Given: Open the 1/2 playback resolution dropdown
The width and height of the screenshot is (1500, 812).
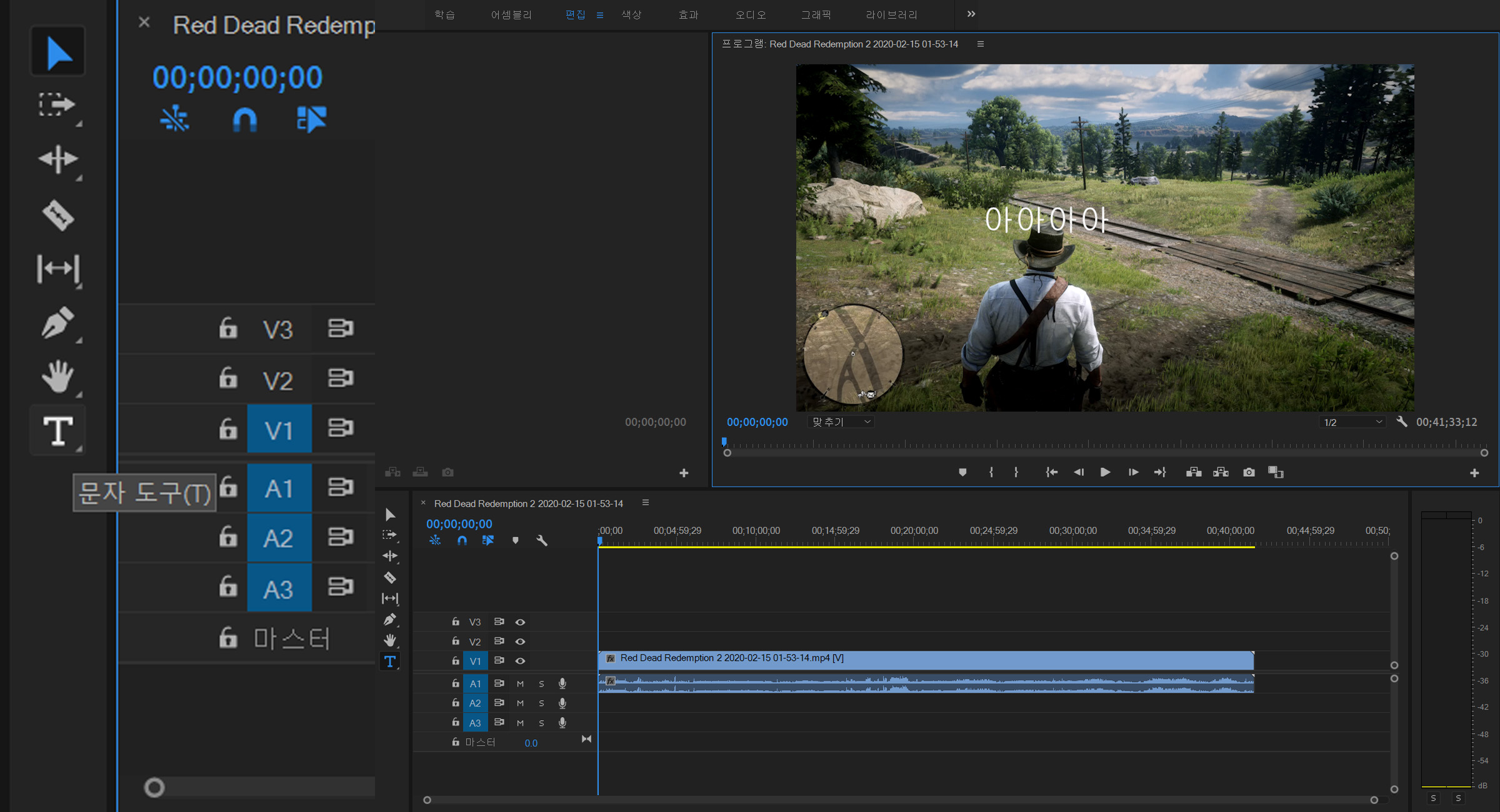Looking at the screenshot, I should pos(1352,422).
